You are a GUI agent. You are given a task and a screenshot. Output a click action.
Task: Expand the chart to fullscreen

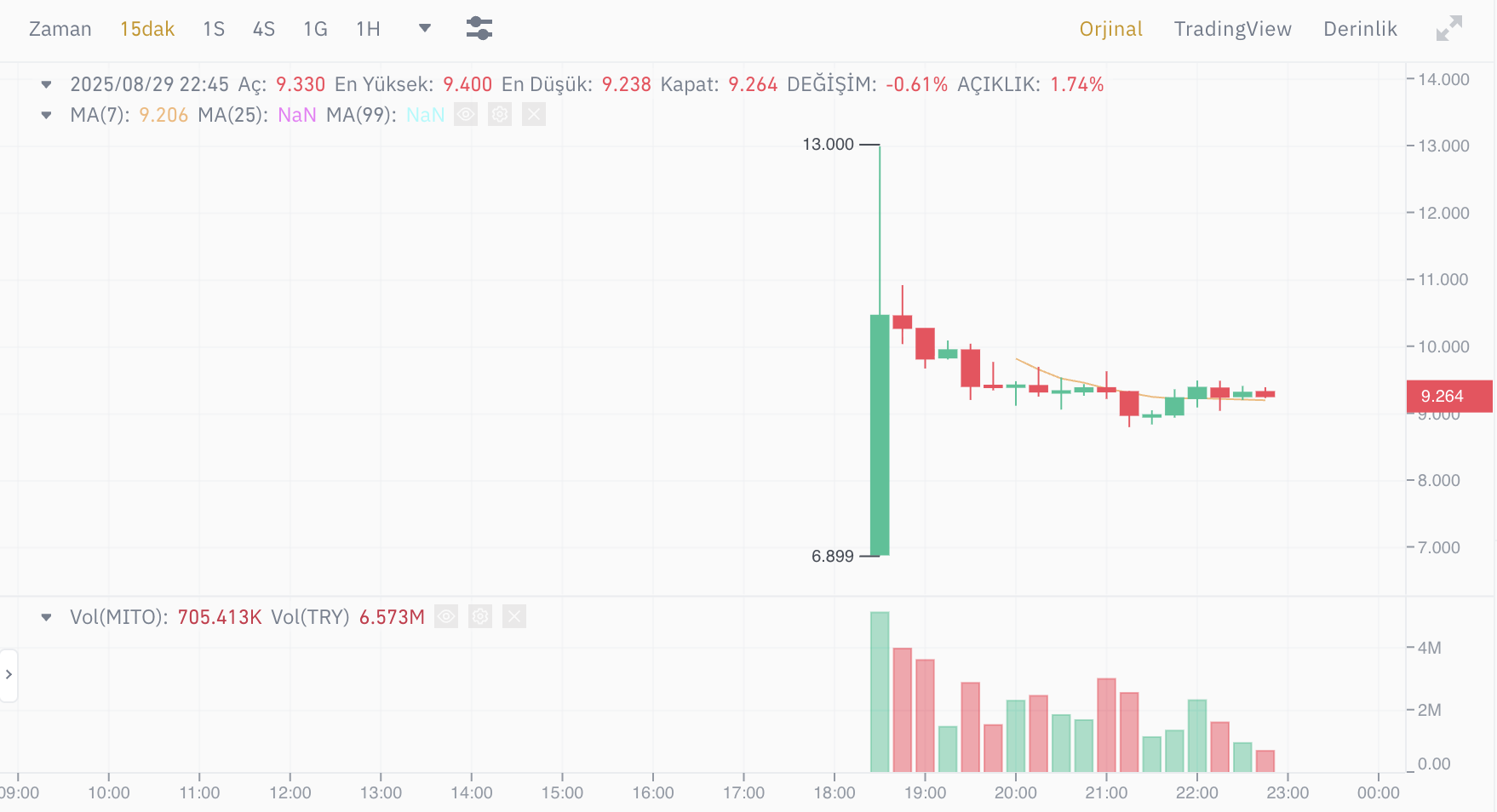[x=1448, y=28]
